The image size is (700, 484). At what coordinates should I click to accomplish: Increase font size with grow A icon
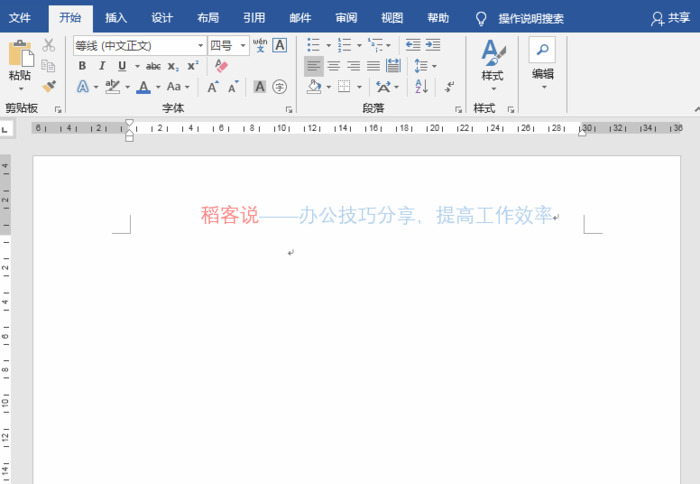213,87
